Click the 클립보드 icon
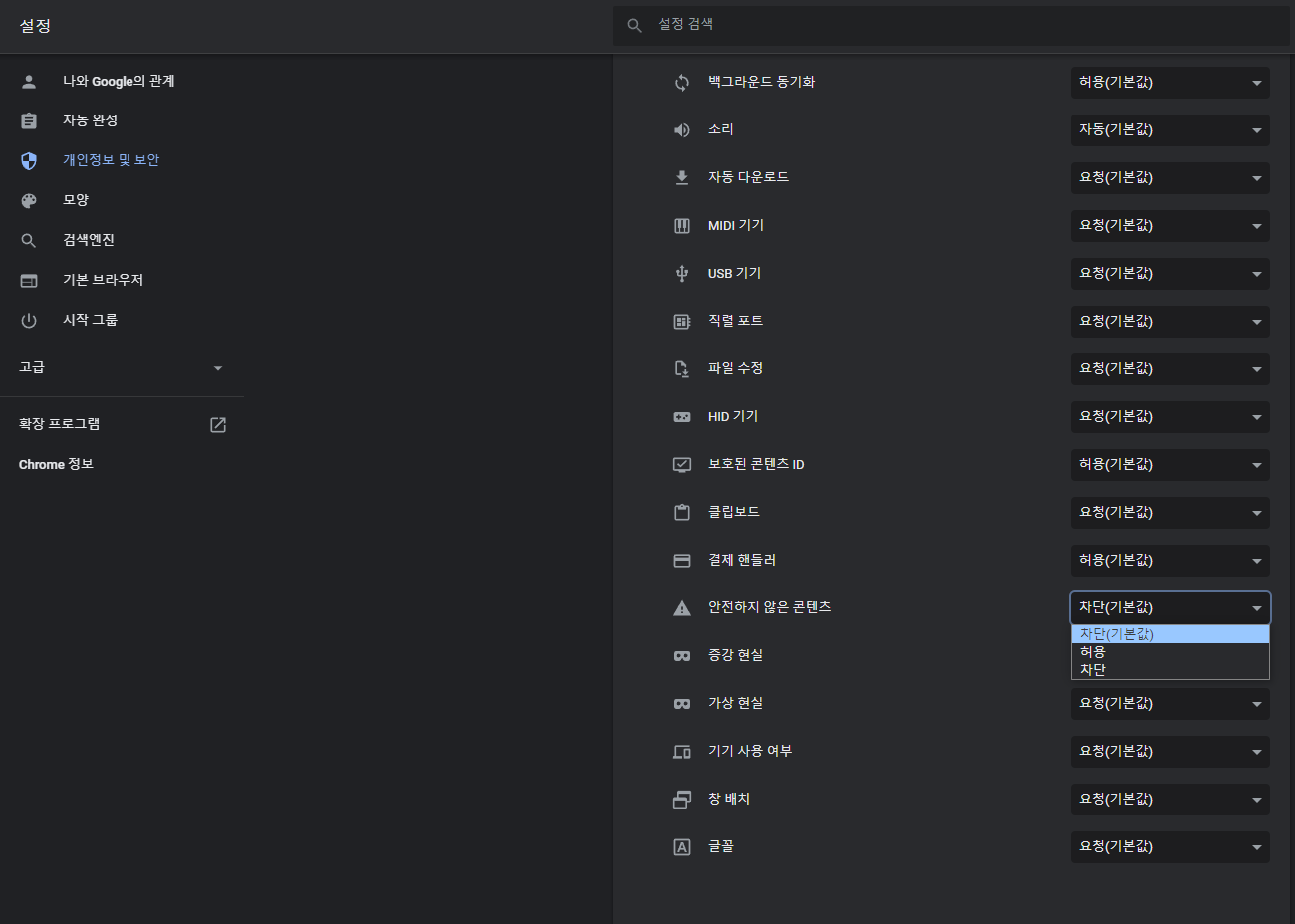The image size is (1295, 924). tap(682, 513)
